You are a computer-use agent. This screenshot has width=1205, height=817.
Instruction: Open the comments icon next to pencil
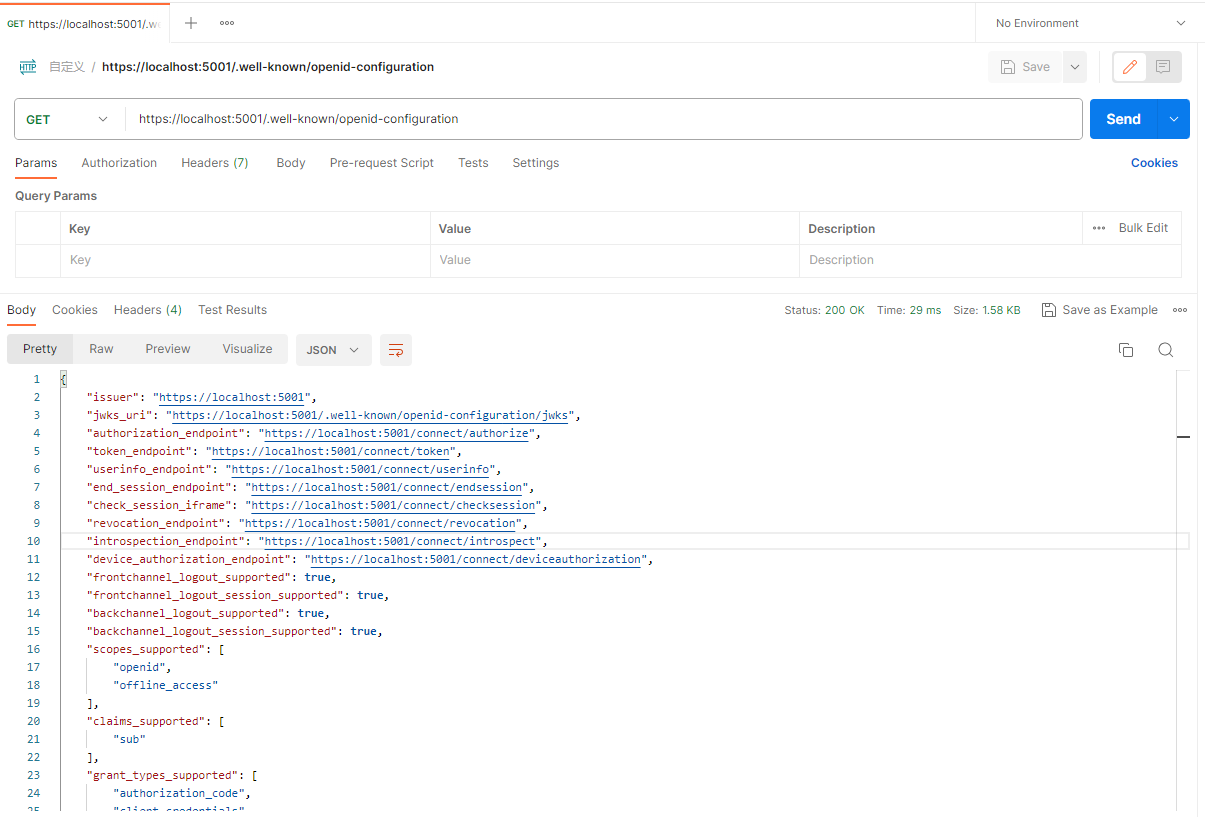coord(1163,67)
